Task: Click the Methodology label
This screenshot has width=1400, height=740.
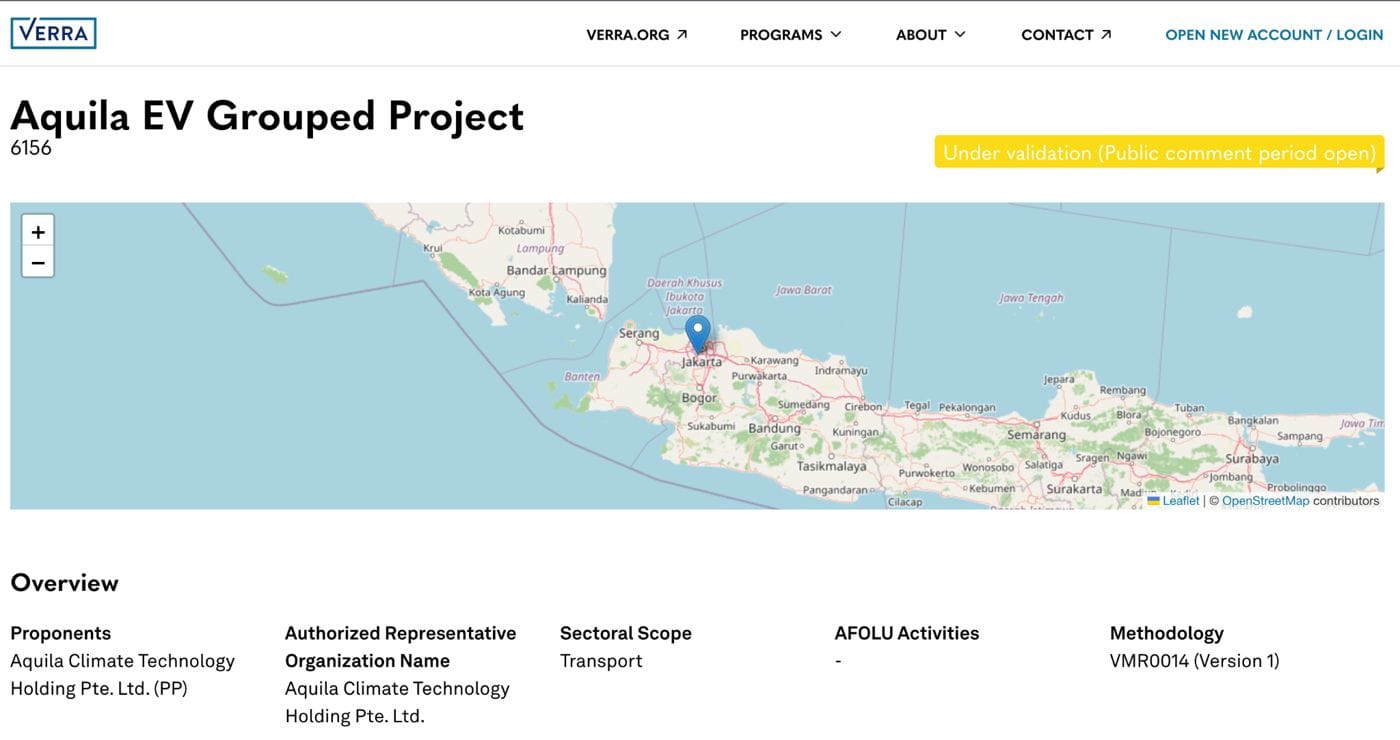Action: tap(1167, 633)
